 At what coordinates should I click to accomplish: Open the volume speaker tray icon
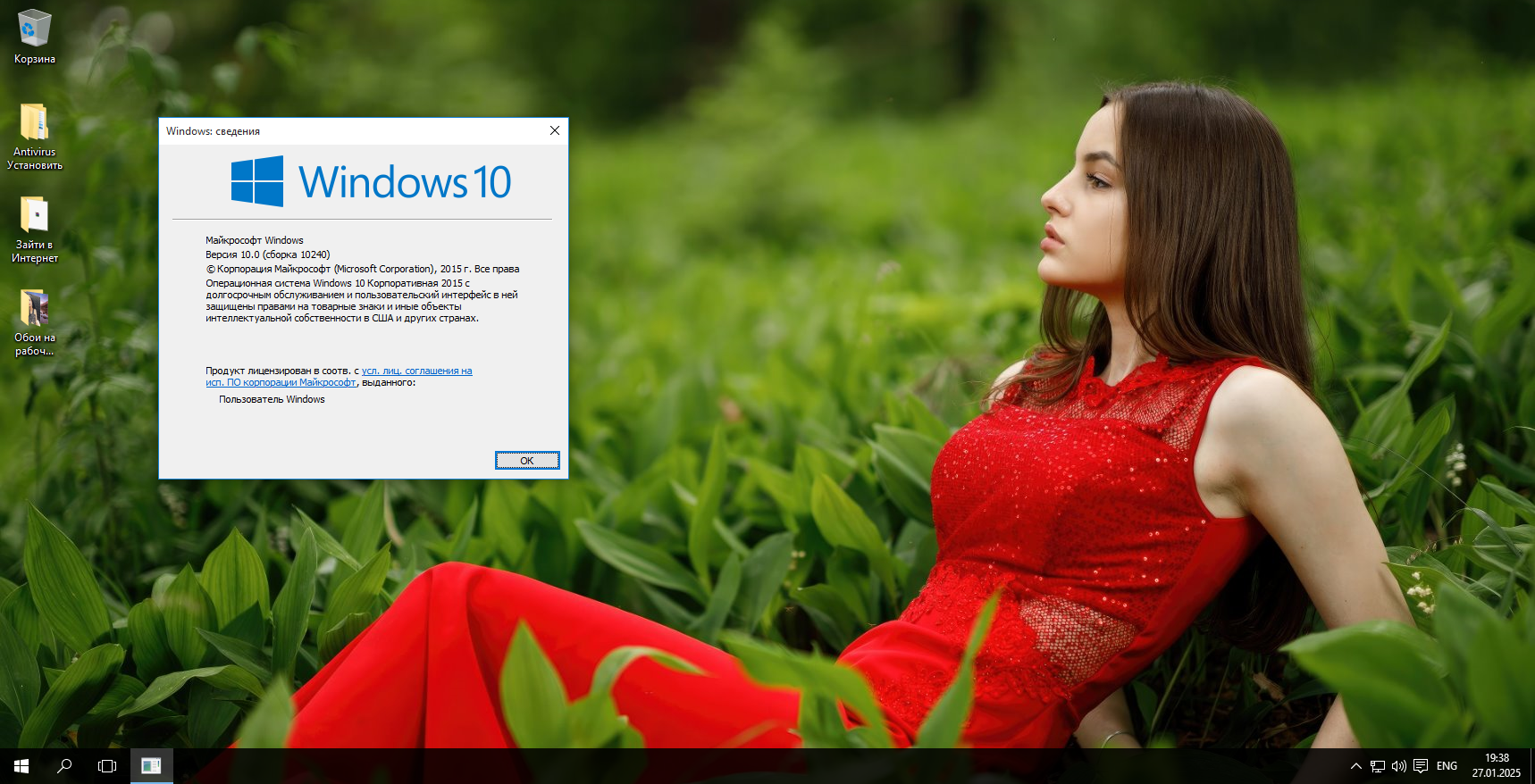coord(1399,766)
